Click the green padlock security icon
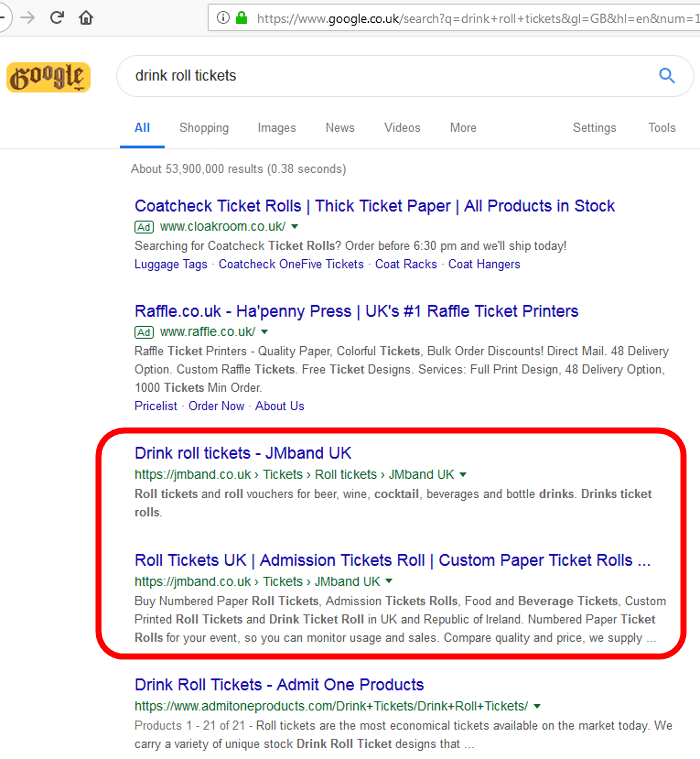 (x=242, y=18)
